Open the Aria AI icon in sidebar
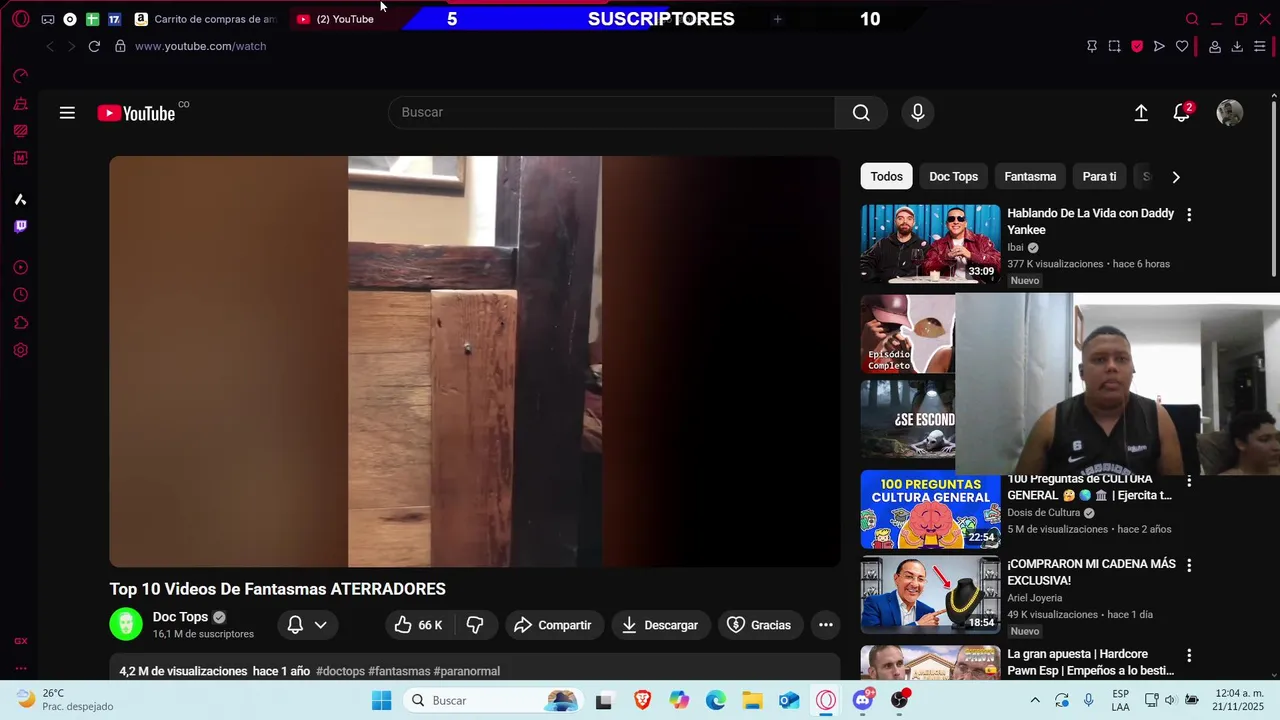The width and height of the screenshot is (1280, 720). click(x=20, y=199)
